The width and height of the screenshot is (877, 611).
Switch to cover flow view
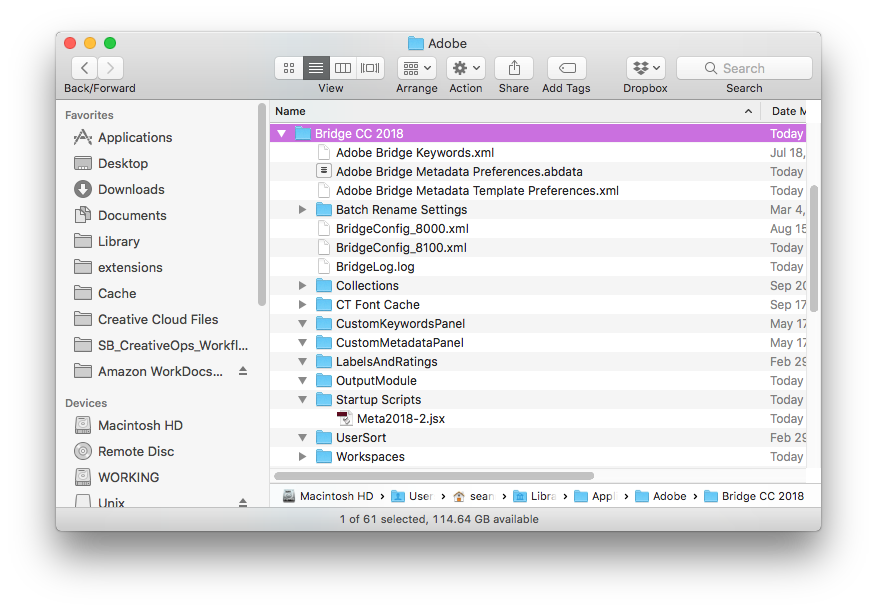(370, 68)
